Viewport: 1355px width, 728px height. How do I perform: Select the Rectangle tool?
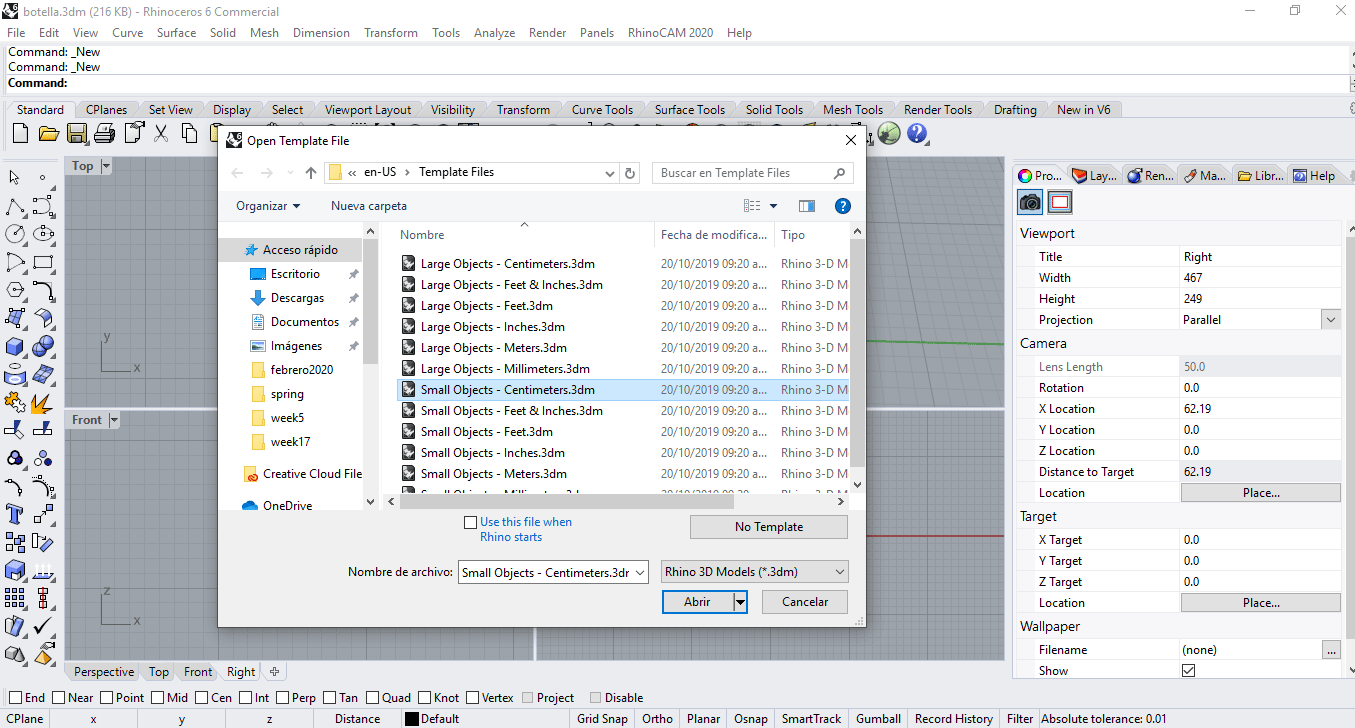43,263
